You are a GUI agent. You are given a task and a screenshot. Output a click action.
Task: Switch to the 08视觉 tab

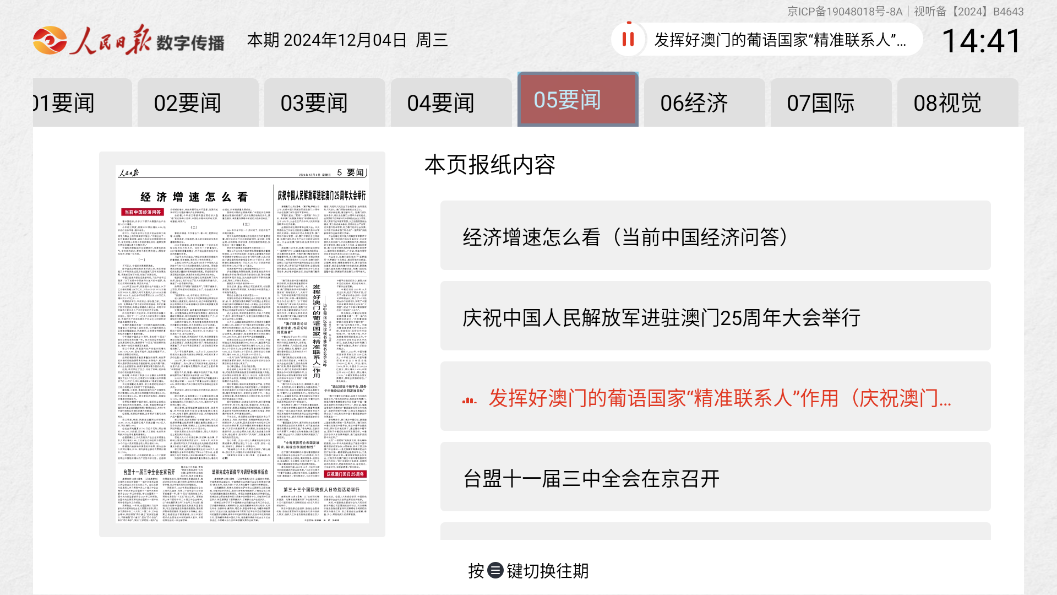(947, 103)
